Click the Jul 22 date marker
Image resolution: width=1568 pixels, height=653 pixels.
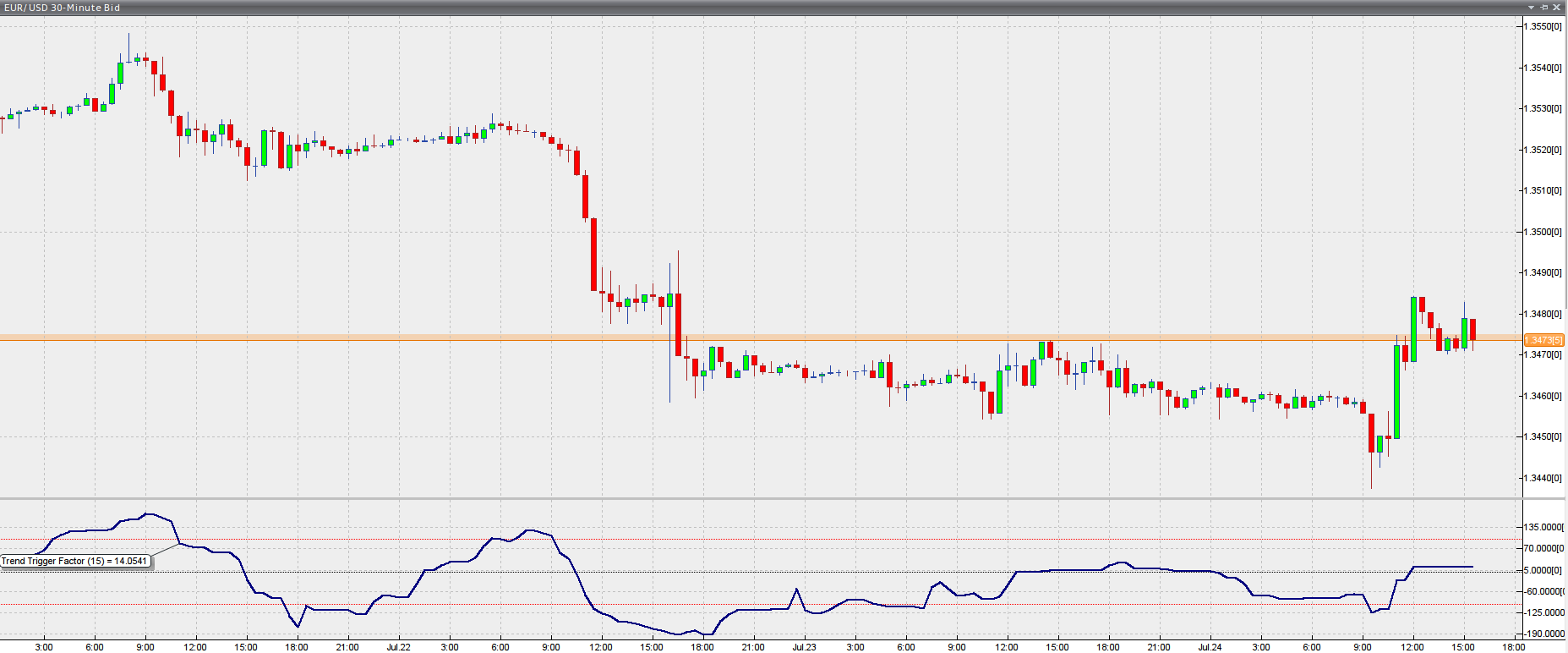[x=398, y=647]
